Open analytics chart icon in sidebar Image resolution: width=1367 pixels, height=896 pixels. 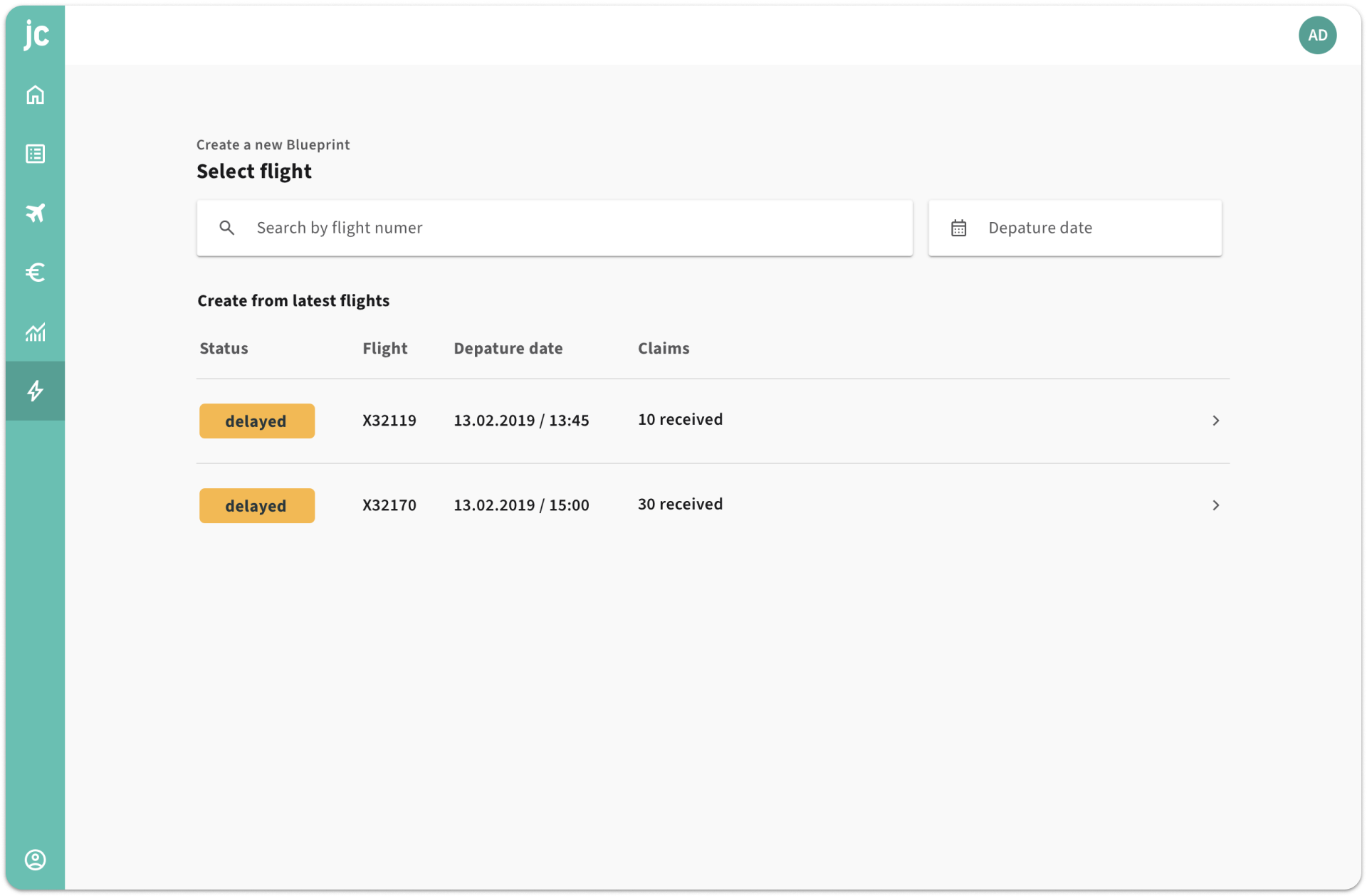click(35, 332)
